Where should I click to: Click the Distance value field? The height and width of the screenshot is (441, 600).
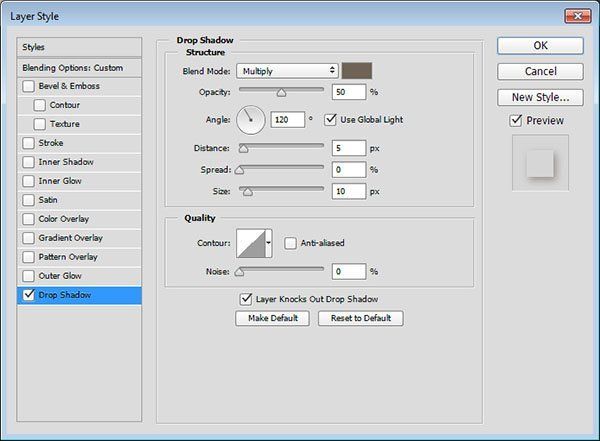click(349, 148)
